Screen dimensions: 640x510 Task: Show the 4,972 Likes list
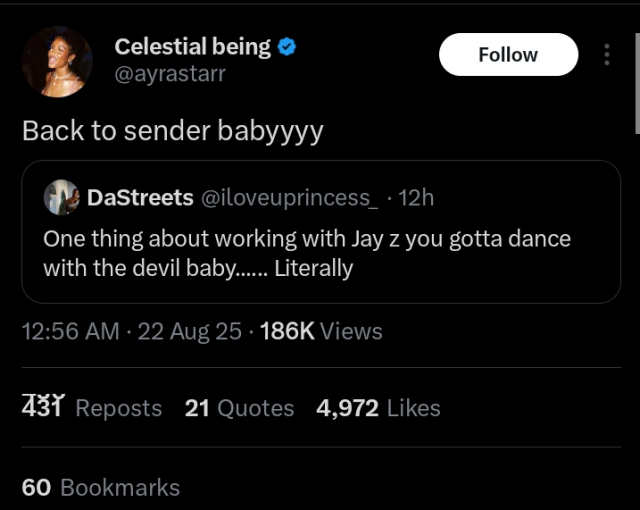pyautogui.click(x=378, y=408)
